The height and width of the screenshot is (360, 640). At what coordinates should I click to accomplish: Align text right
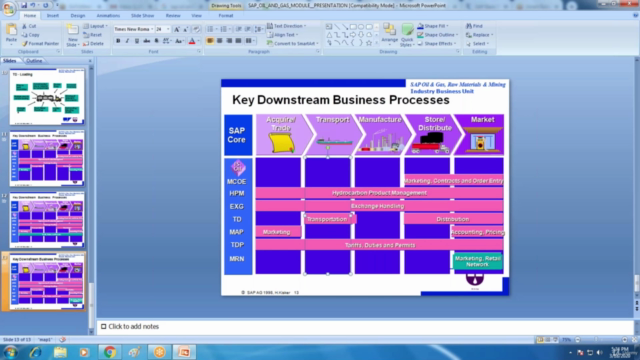click(x=229, y=41)
